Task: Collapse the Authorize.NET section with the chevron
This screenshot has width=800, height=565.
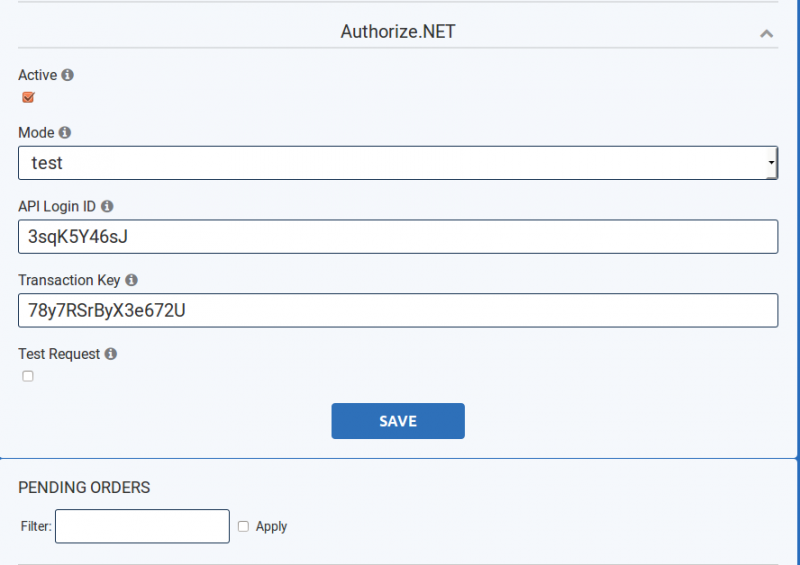Action: (766, 34)
